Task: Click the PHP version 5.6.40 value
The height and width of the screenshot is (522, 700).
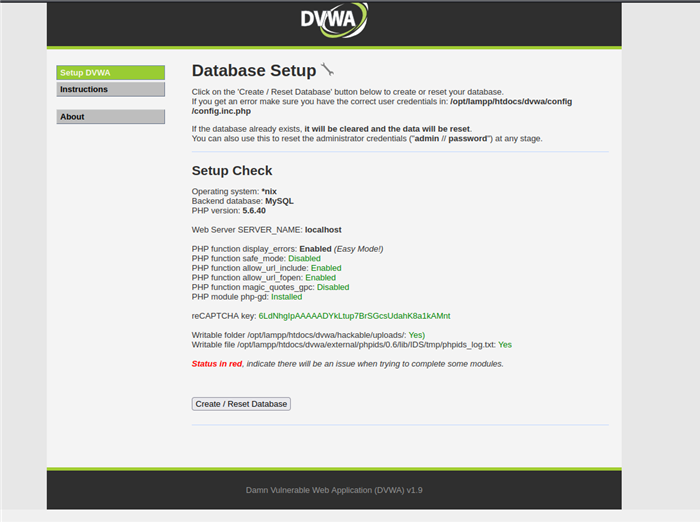Action: pos(254,211)
